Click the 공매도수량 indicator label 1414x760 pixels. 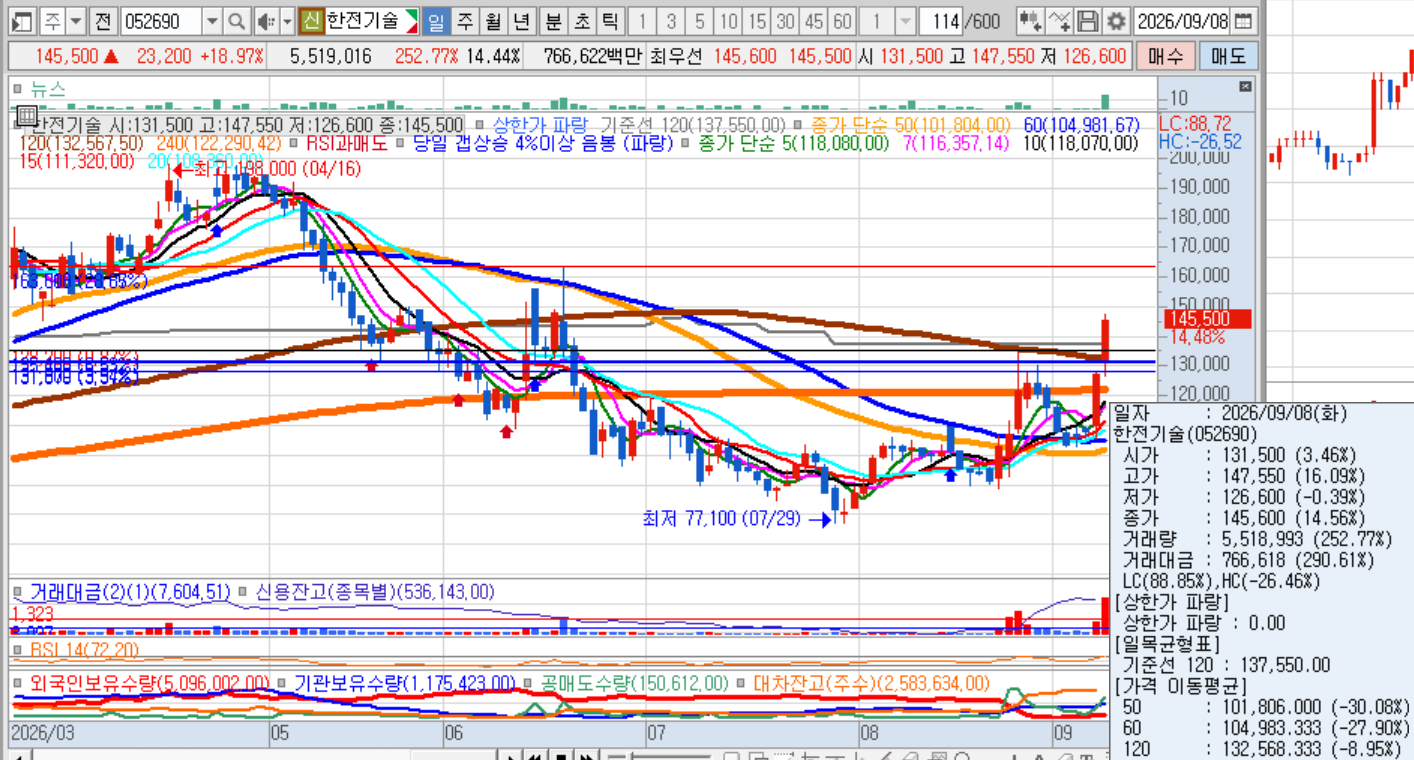pos(634,684)
